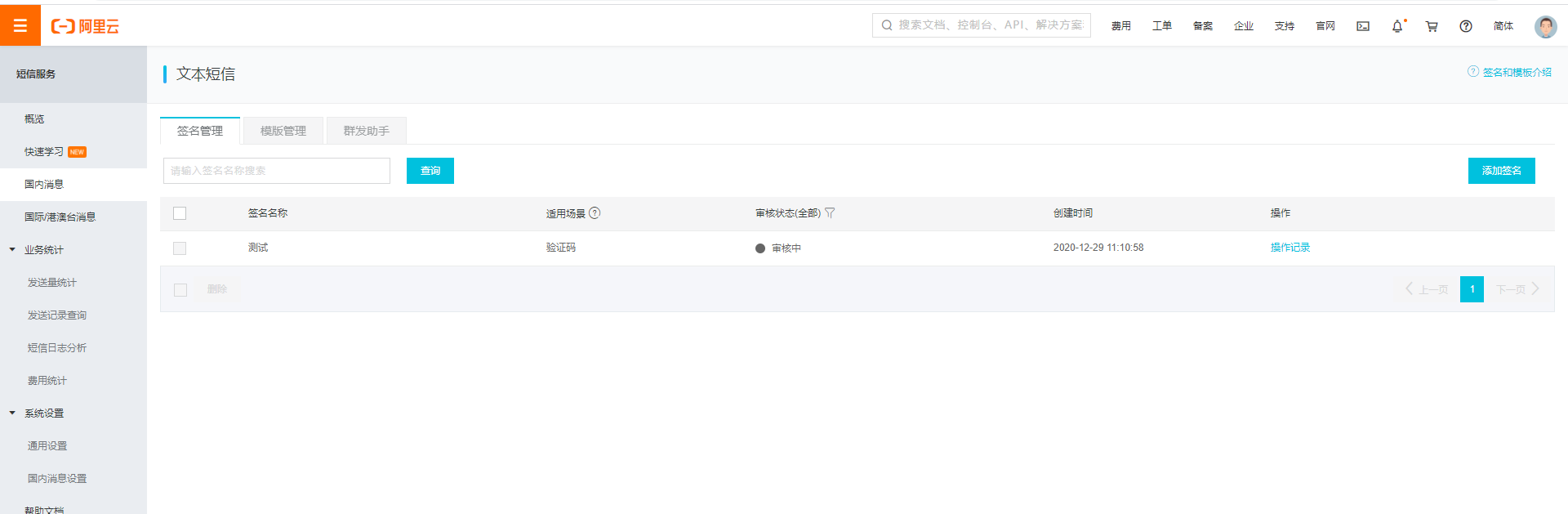This screenshot has height=514, width=1568.
Task: Open the hamburger menu icon
Action: tap(20, 25)
